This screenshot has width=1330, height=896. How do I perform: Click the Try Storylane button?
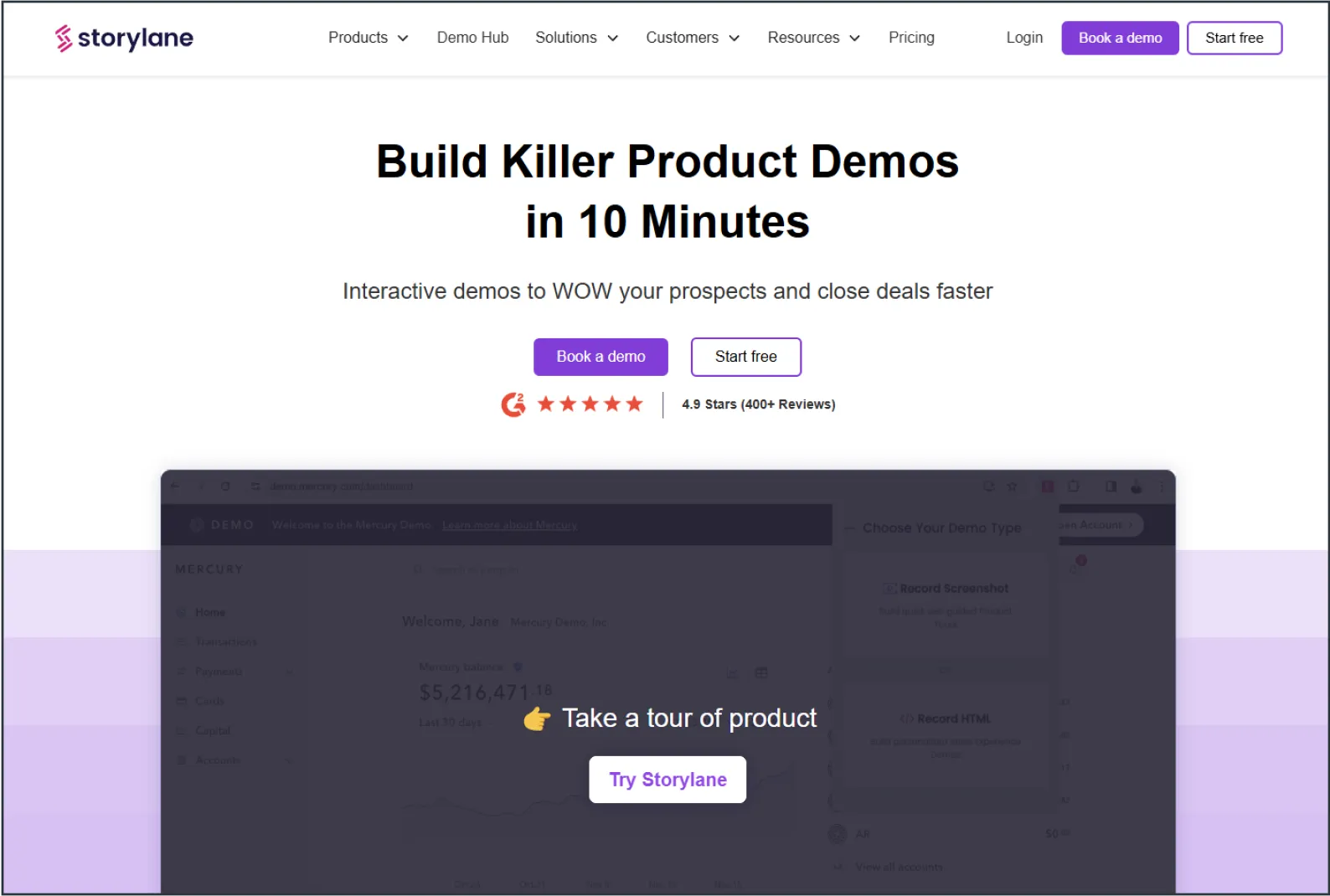pos(668,780)
